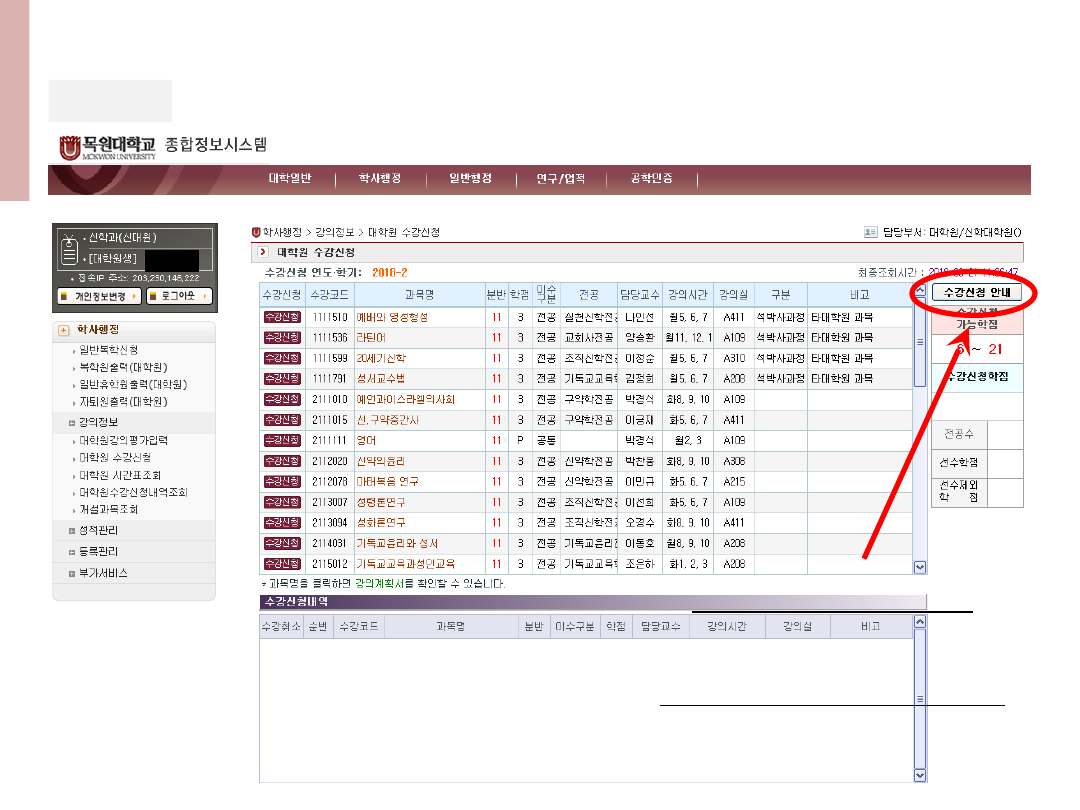Click the red arrow icon beside 대학원 수강신청 title
The height and width of the screenshot is (810, 1080).
tap(263, 252)
